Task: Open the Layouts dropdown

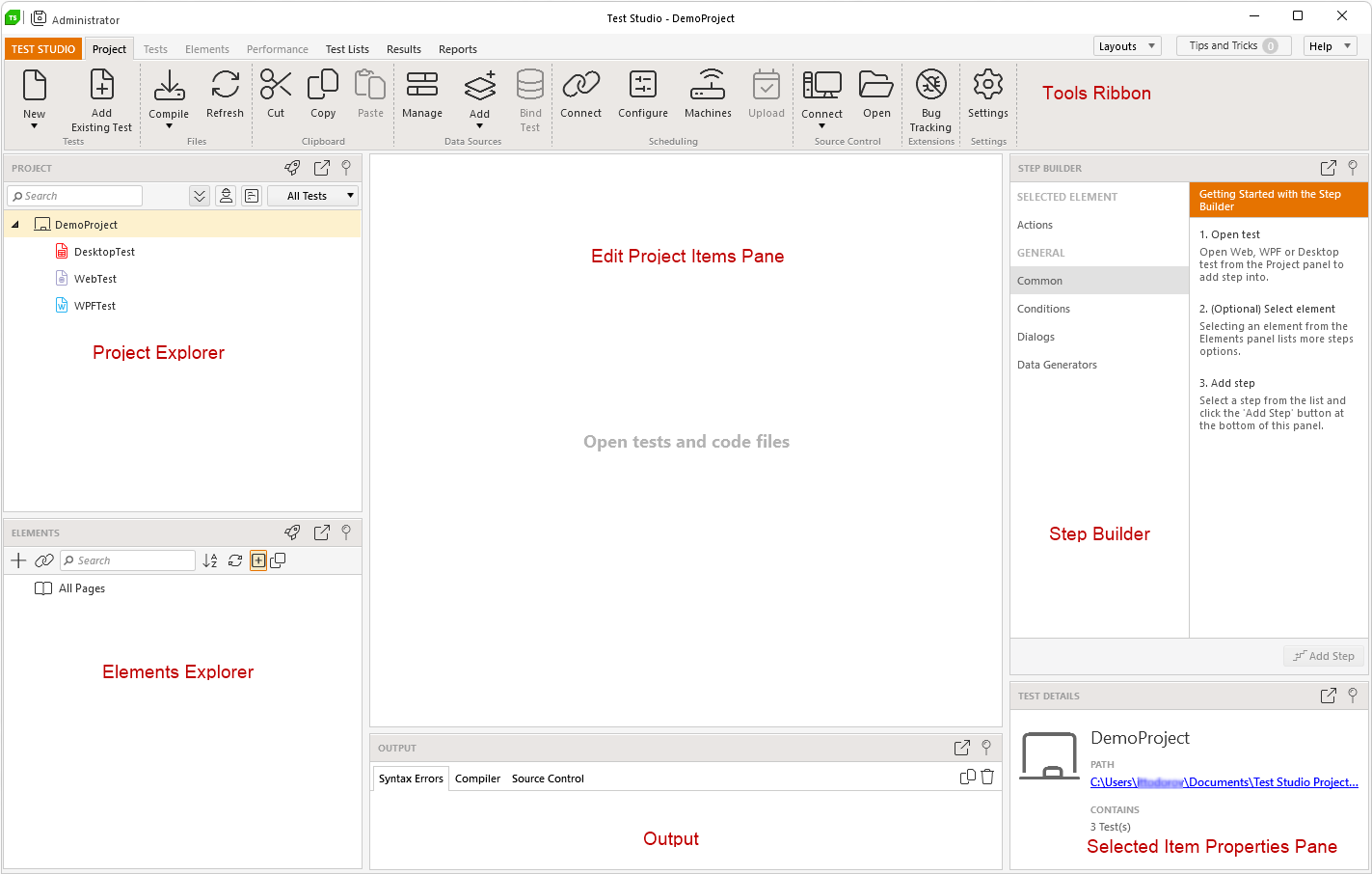Action: (1128, 46)
